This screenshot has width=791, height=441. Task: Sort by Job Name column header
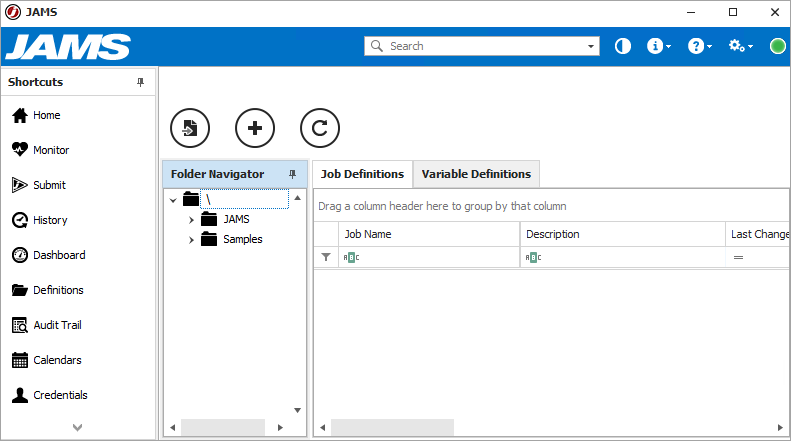(429, 234)
